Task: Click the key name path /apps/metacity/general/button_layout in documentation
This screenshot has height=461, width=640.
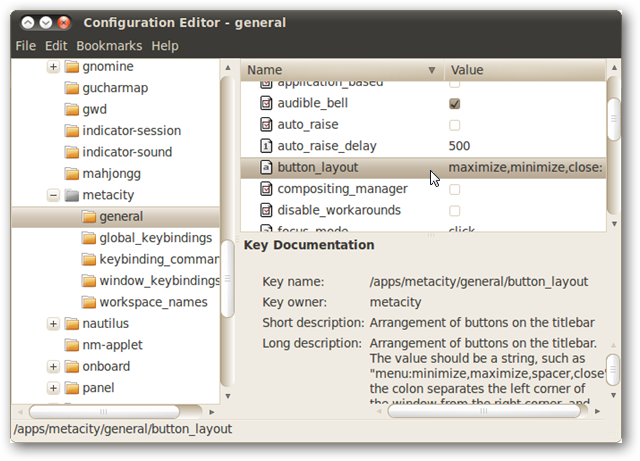Action: coord(478,281)
